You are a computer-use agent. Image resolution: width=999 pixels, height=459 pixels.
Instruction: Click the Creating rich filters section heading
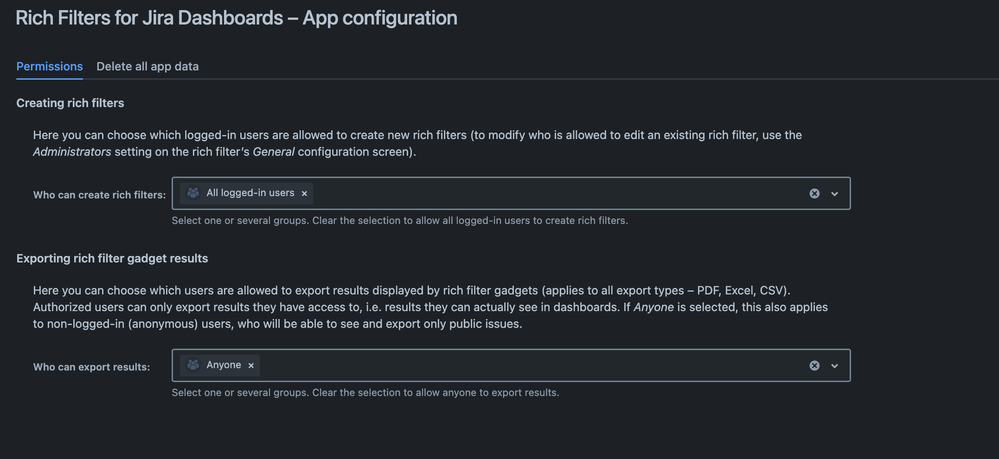[x=70, y=103]
